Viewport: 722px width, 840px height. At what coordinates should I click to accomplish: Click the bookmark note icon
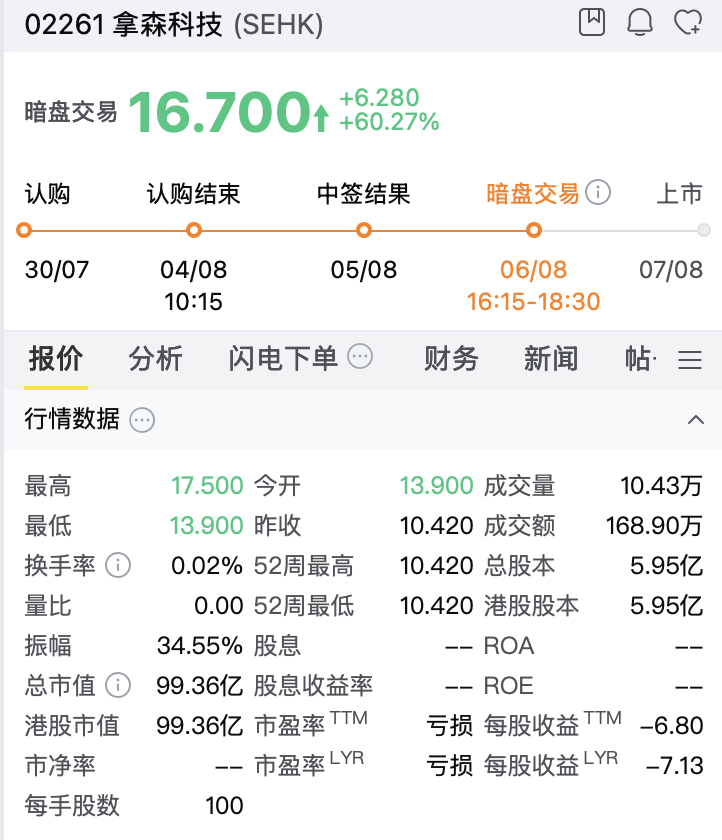592,22
